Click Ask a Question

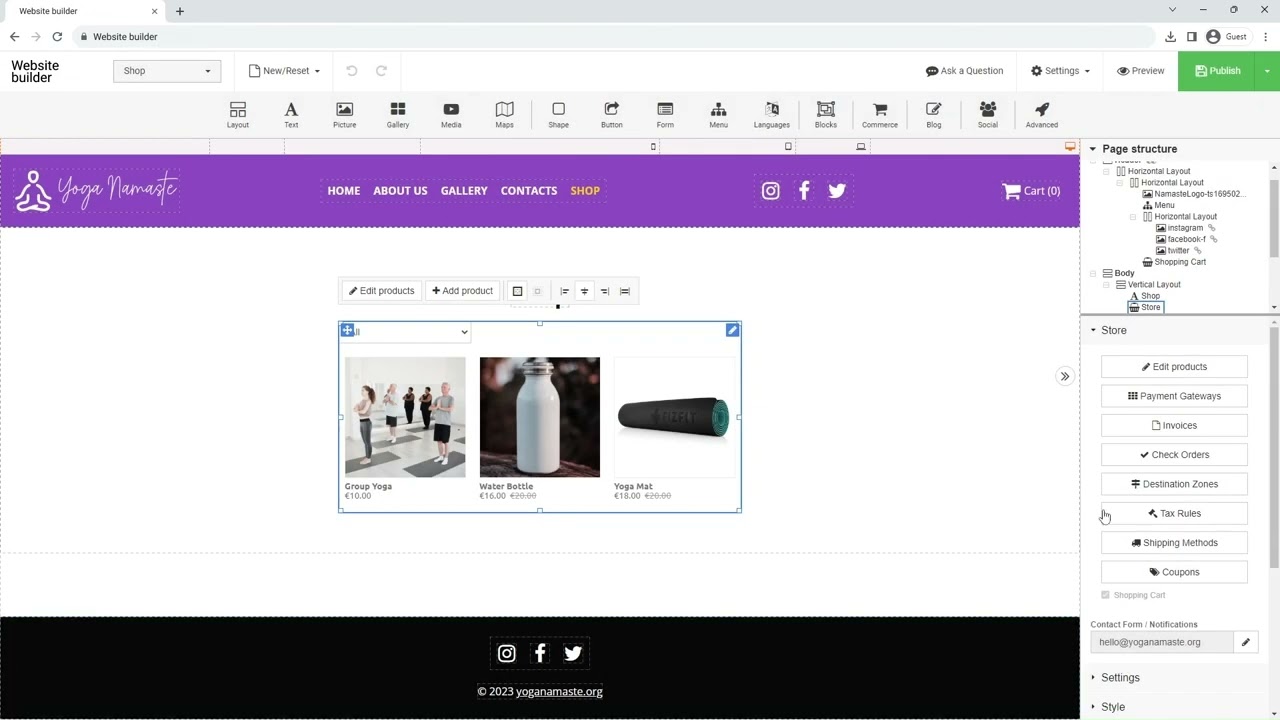964,71
